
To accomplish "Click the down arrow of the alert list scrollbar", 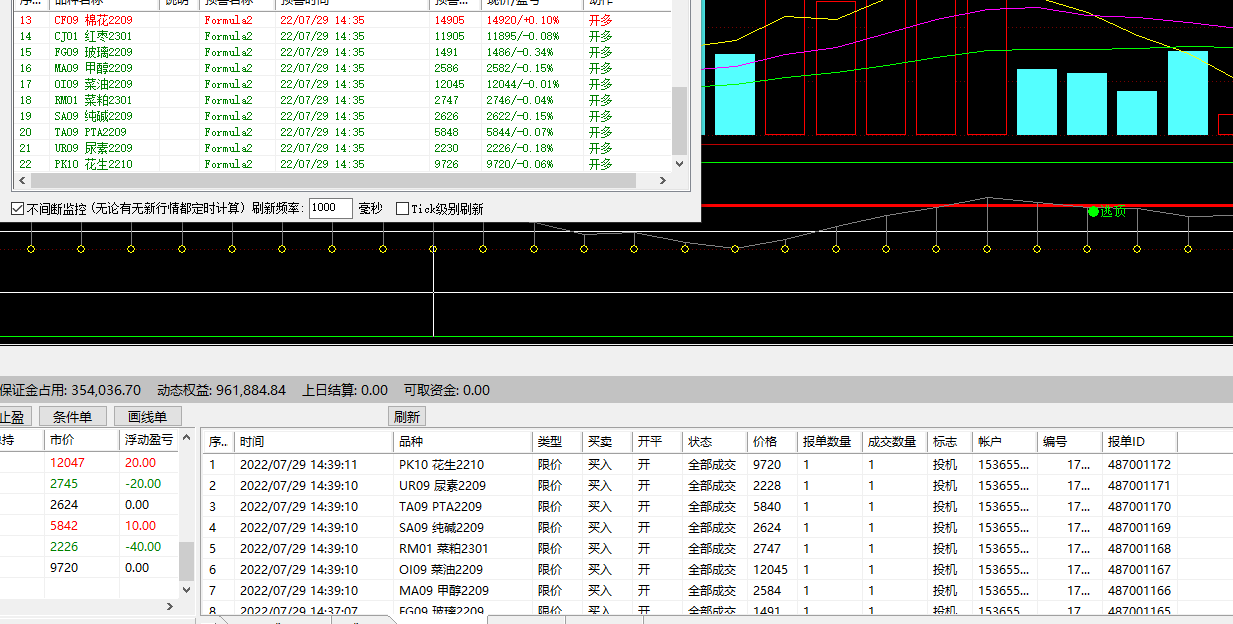I will [x=679, y=163].
